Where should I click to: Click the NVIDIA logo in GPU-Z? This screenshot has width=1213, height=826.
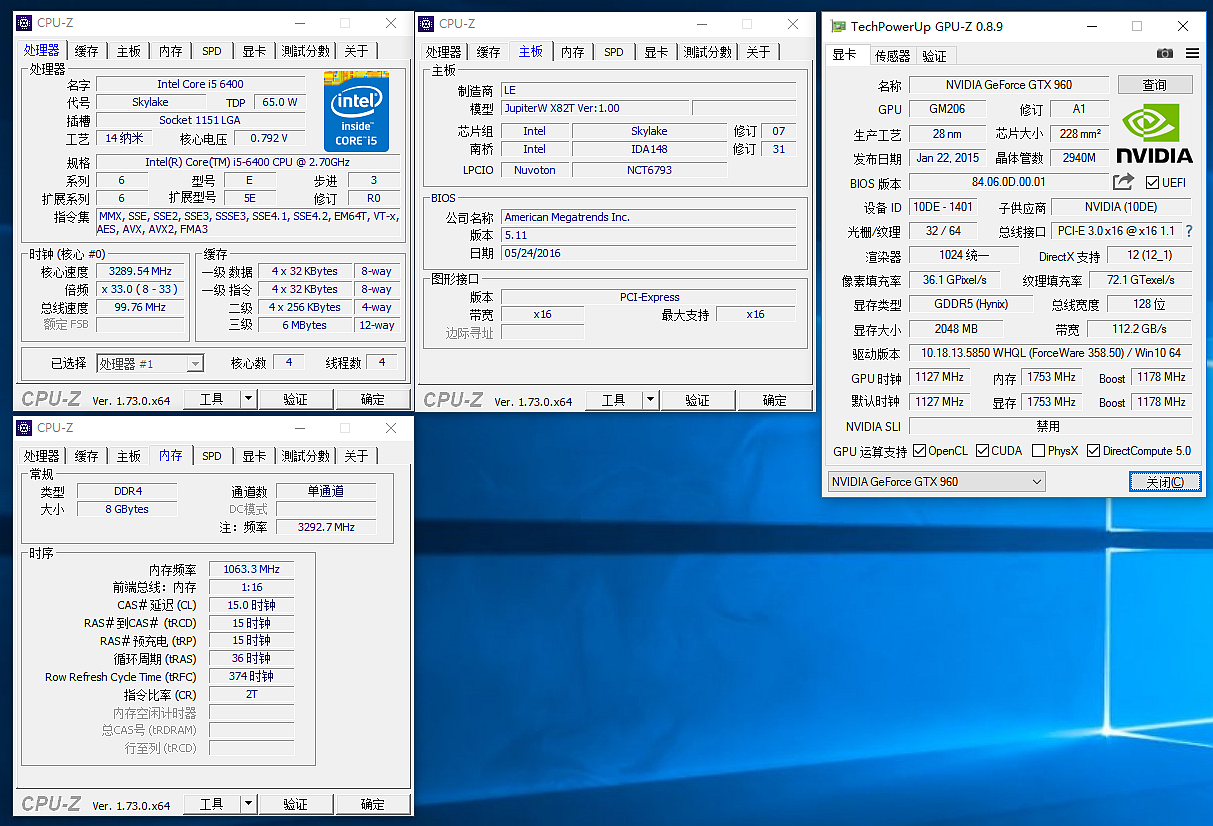tap(1155, 132)
